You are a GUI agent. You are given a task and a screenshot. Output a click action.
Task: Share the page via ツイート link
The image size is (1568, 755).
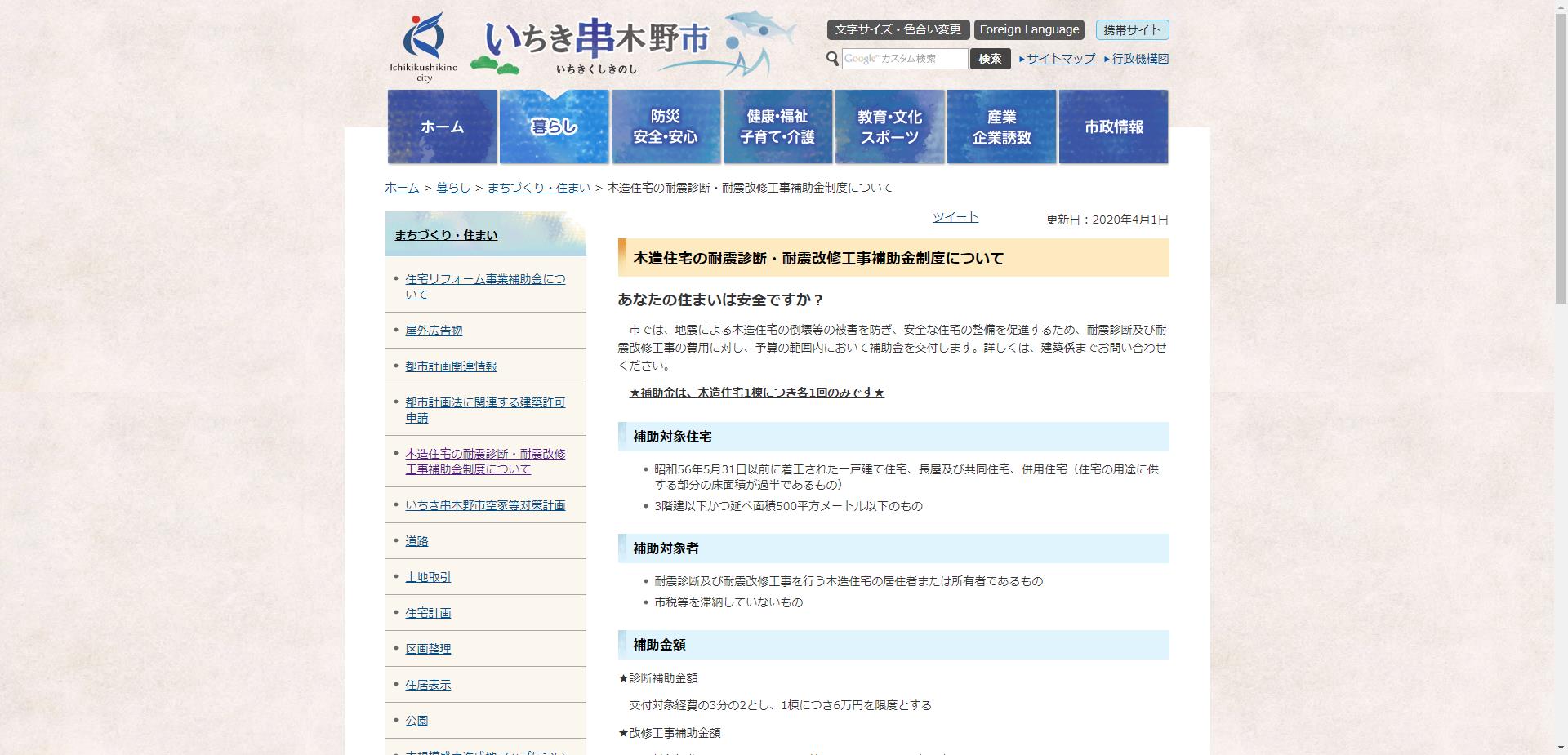click(x=955, y=216)
